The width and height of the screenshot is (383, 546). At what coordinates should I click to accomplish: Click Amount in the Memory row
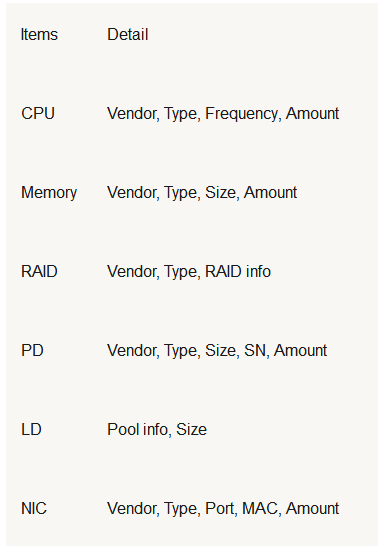coord(270,193)
